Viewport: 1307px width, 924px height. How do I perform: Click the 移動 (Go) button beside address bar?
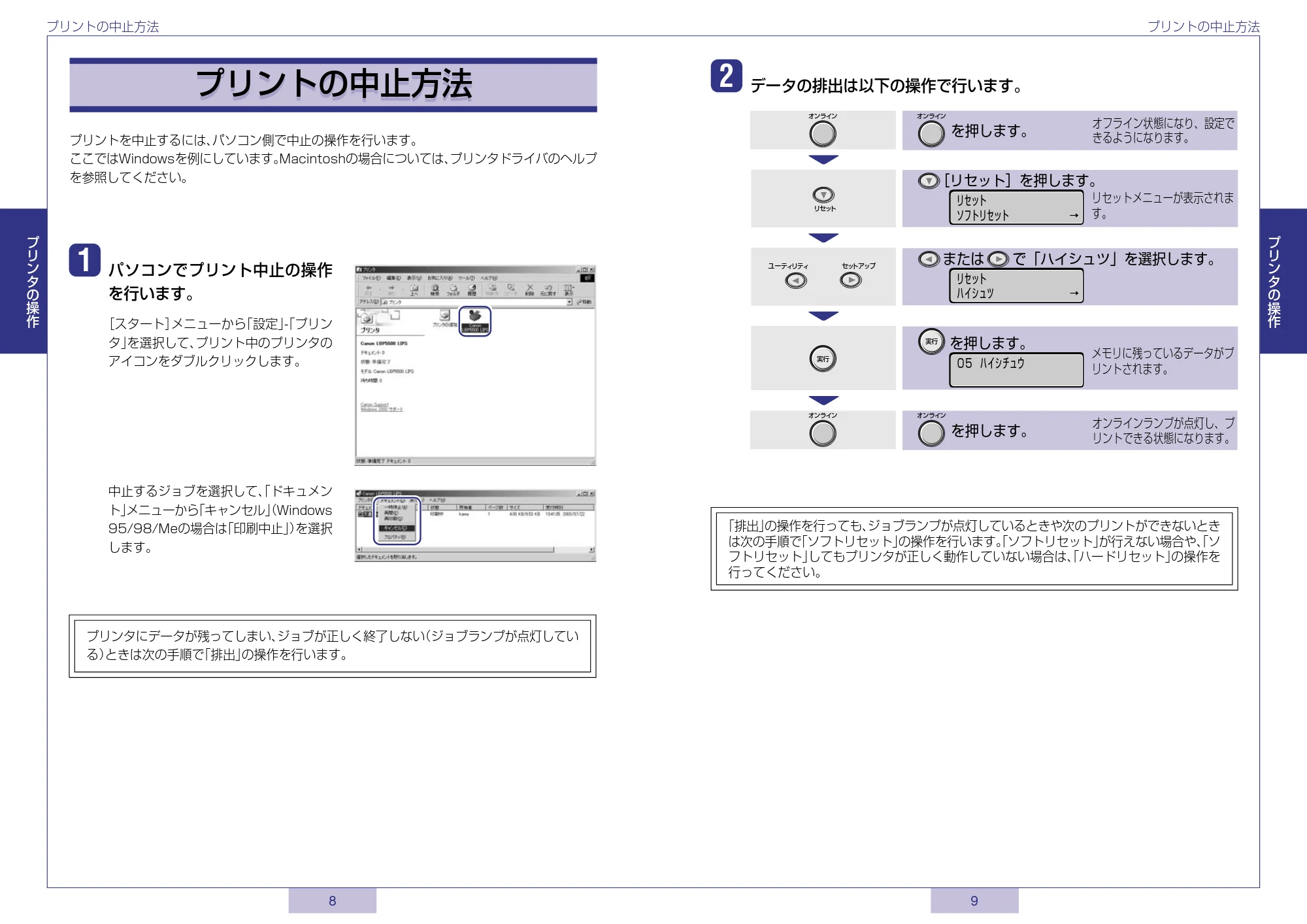584,302
